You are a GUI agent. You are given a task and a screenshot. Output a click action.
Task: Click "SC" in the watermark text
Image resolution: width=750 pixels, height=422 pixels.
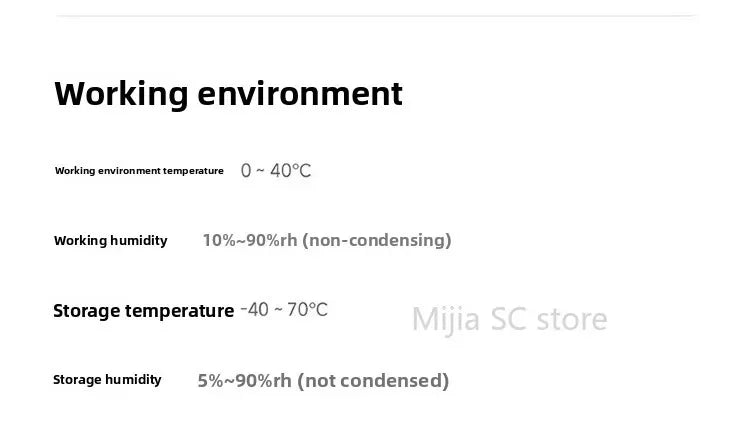508,319
